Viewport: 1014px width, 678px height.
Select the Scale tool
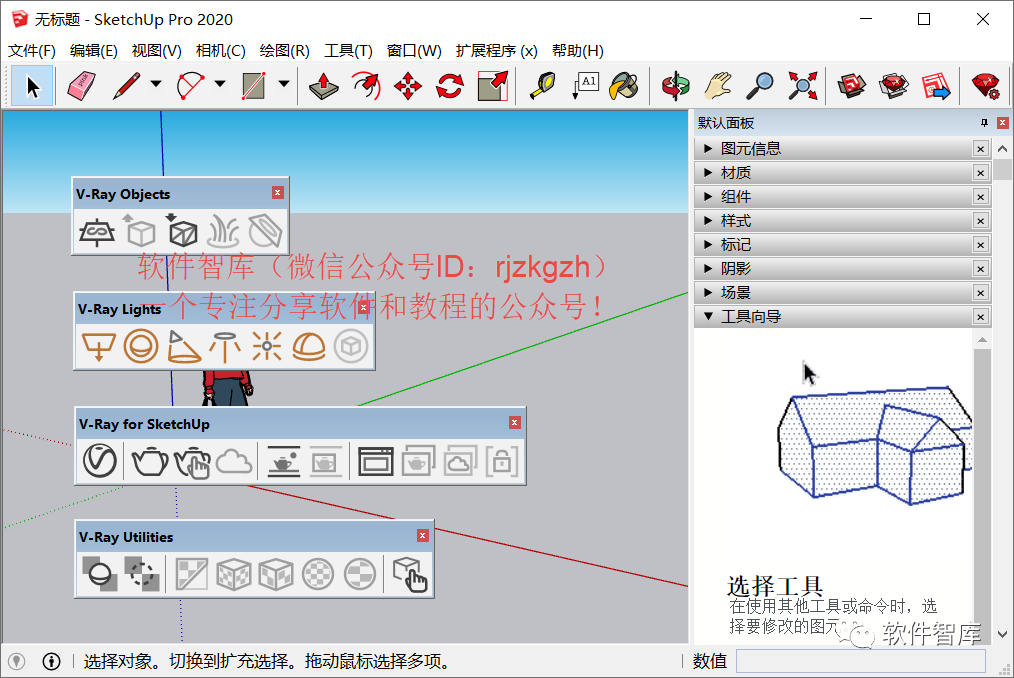492,85
